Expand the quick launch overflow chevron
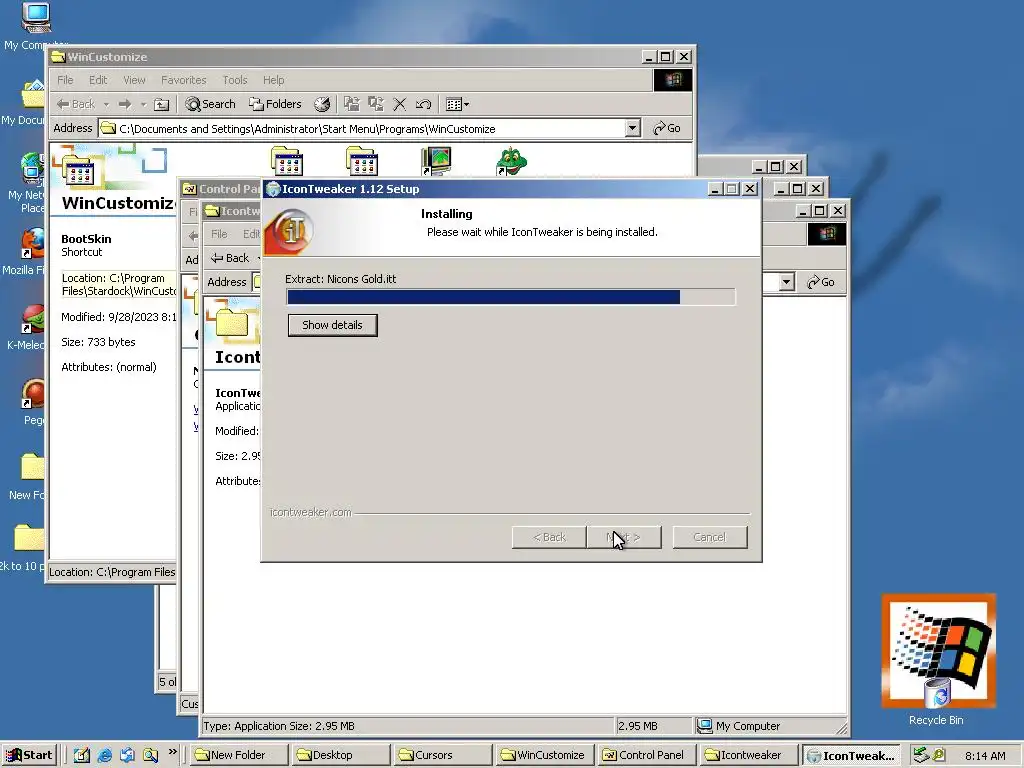The height and width of the screenshot is (768, 1024). pos(172,752)
